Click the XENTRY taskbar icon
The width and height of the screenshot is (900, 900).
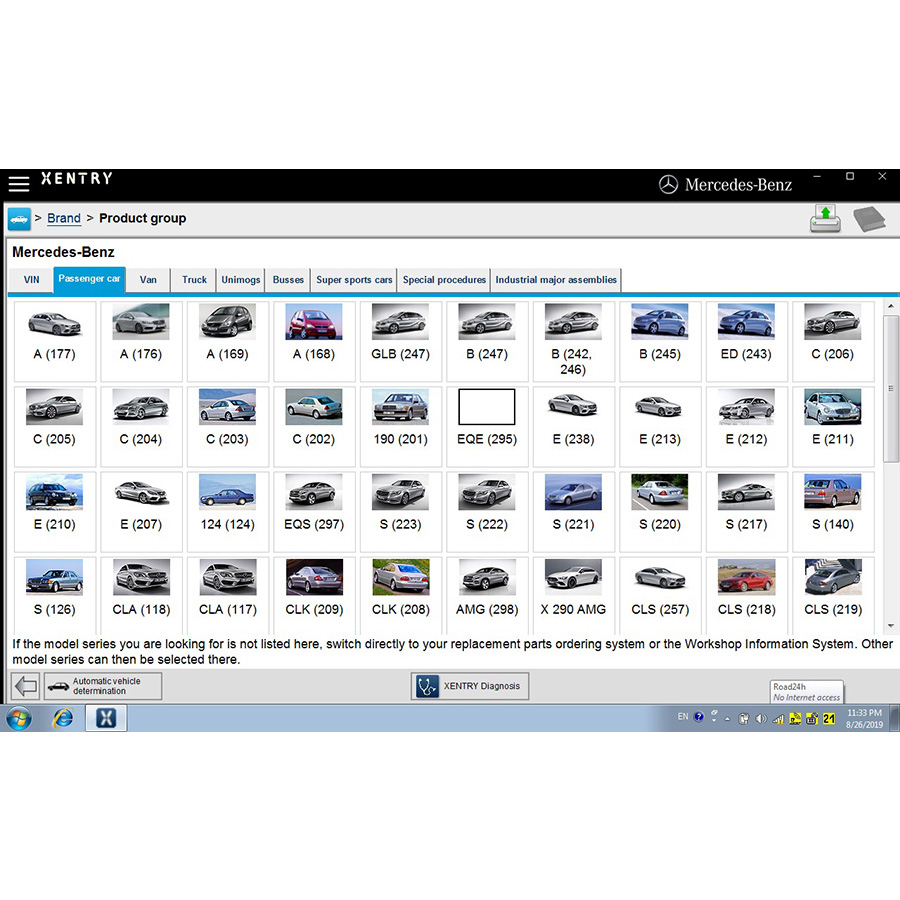(106, 718)
